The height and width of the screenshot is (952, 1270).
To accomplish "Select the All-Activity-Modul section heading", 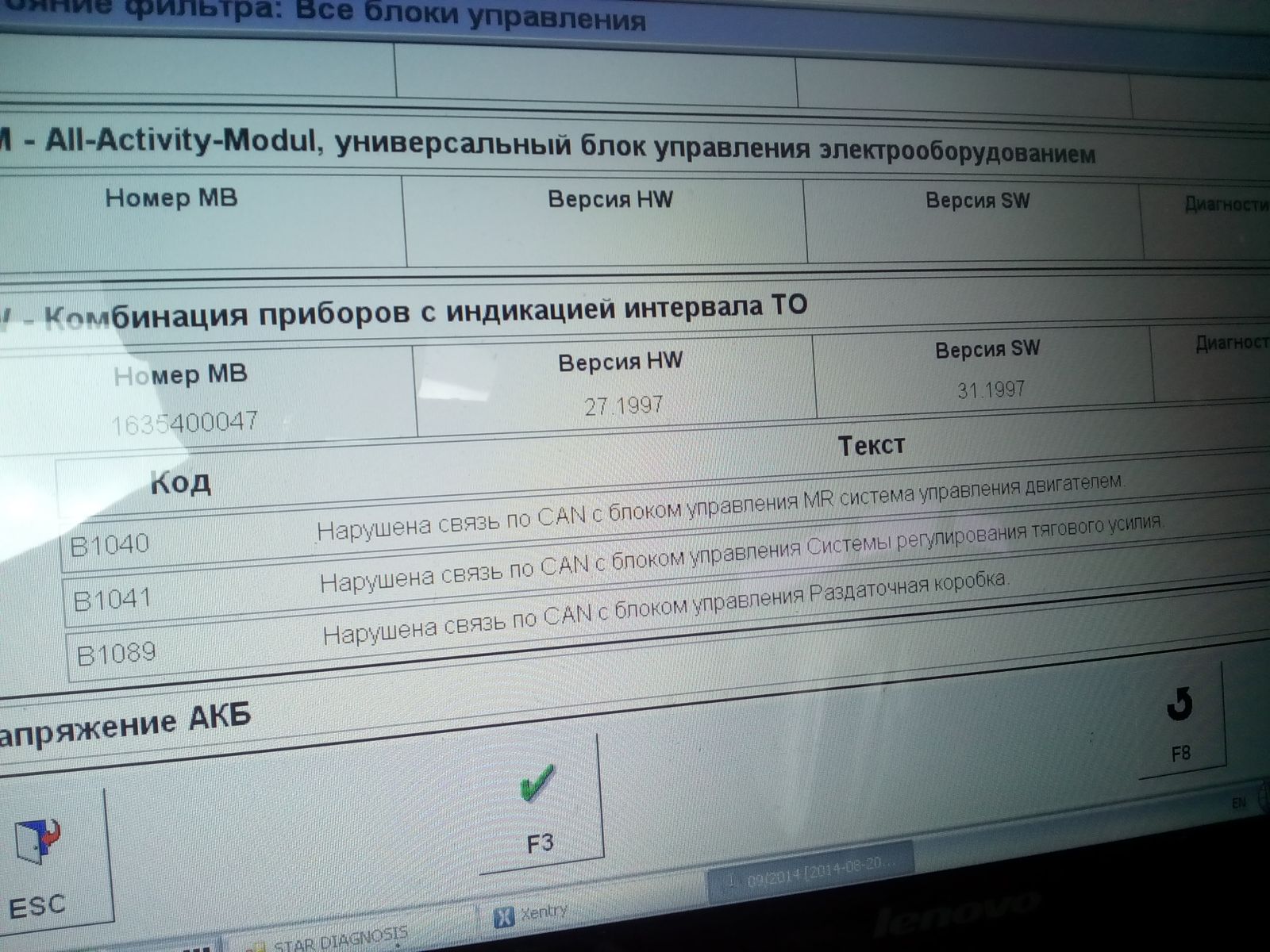I will [x=556, y=147].
